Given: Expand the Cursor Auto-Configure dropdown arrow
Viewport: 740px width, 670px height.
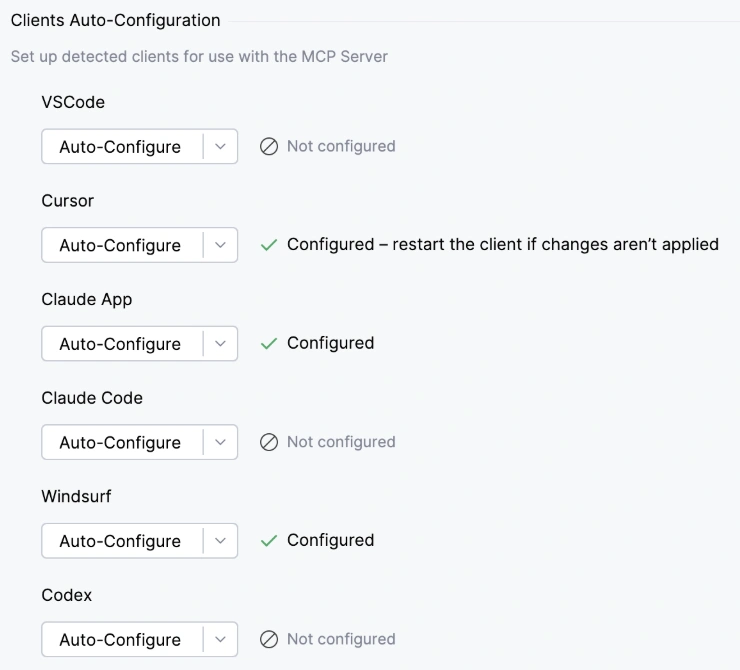Looking at the screenshot, I should 221,245.
